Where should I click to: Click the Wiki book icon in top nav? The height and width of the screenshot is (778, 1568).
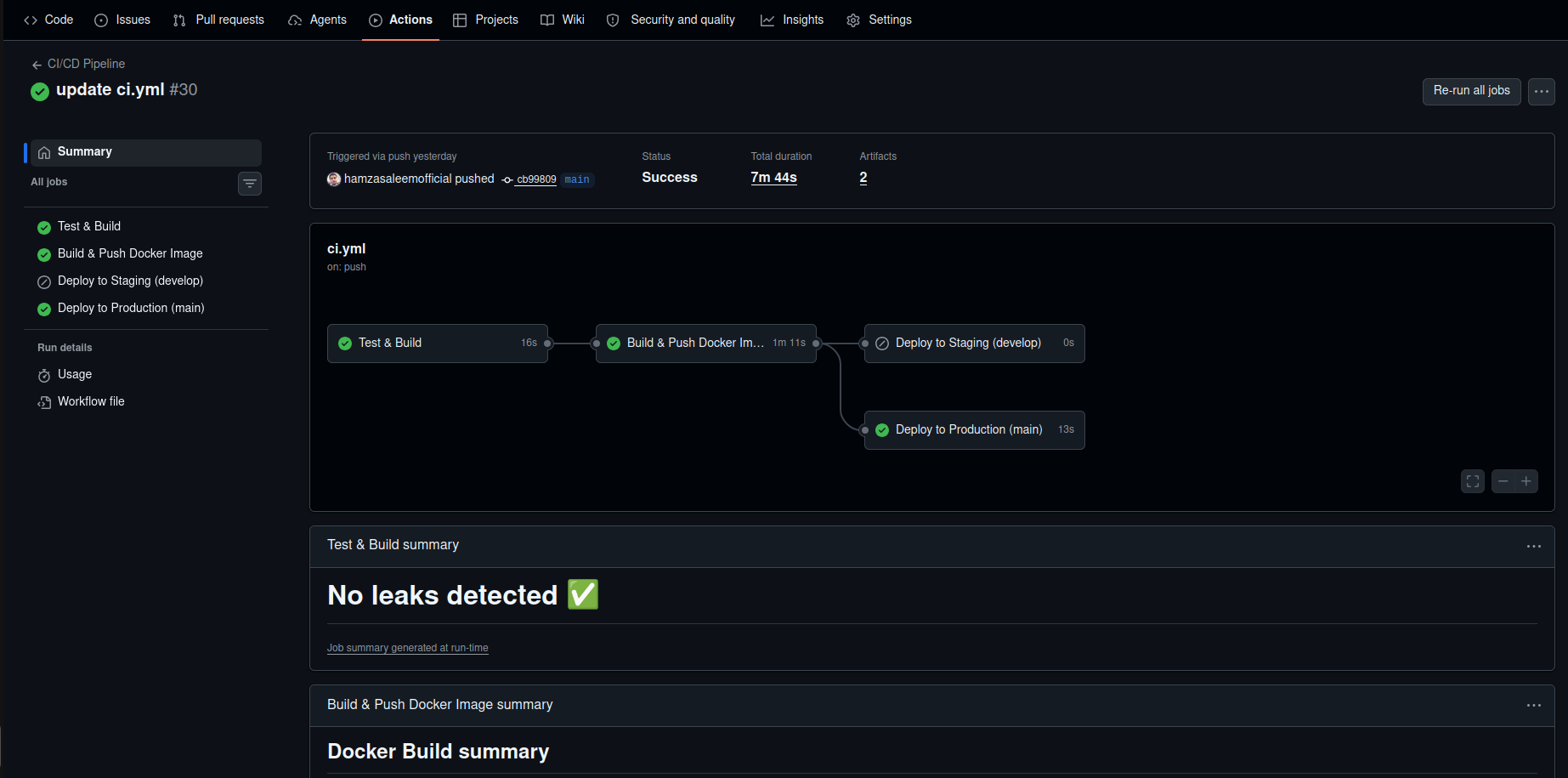click(547, 20)
